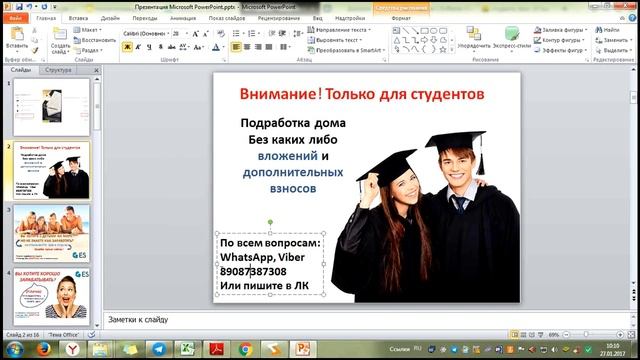Toggle underline (Ч) formatting
640x360 pixels.
(x=149, y=47)
